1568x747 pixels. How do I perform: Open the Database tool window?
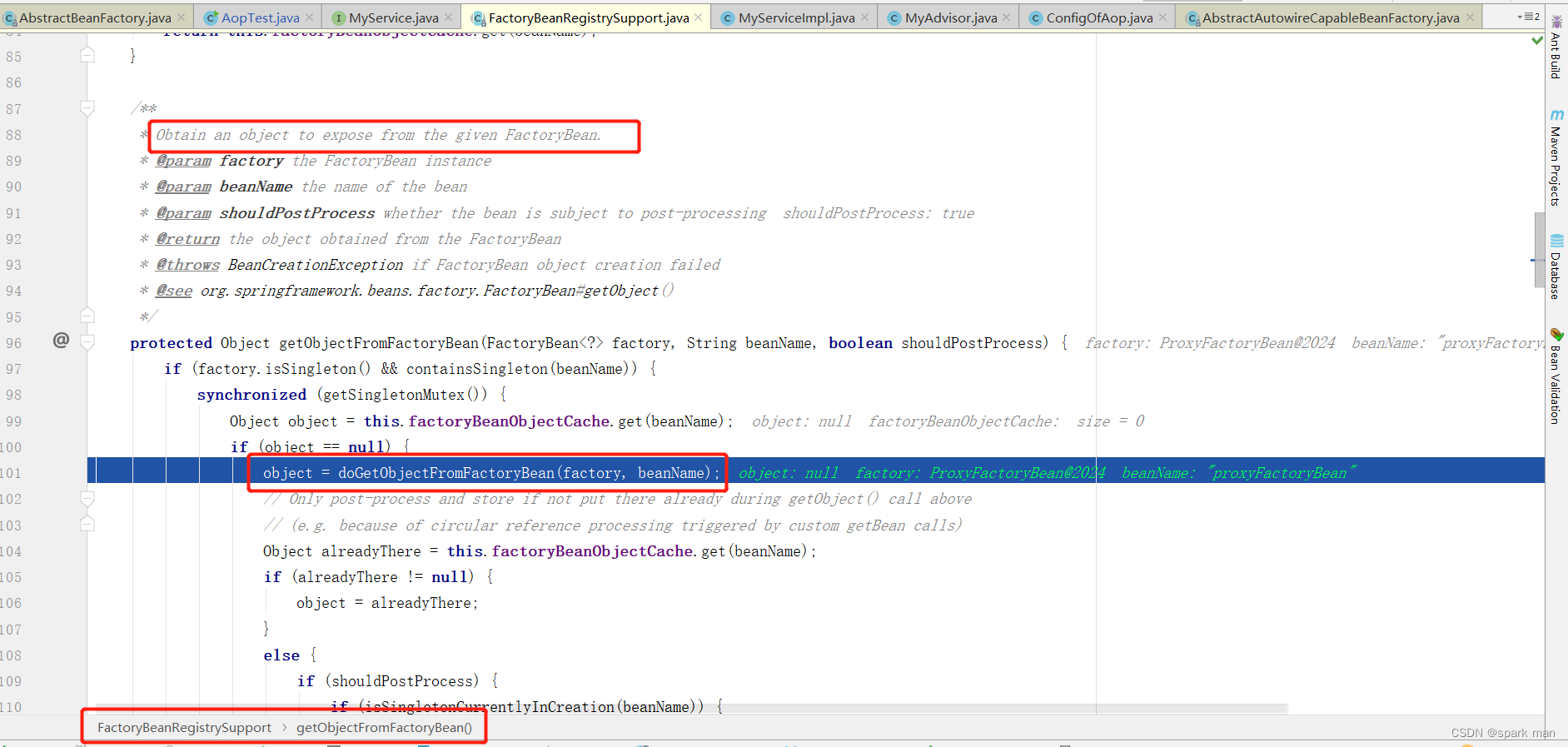(x=1556, y=268)
